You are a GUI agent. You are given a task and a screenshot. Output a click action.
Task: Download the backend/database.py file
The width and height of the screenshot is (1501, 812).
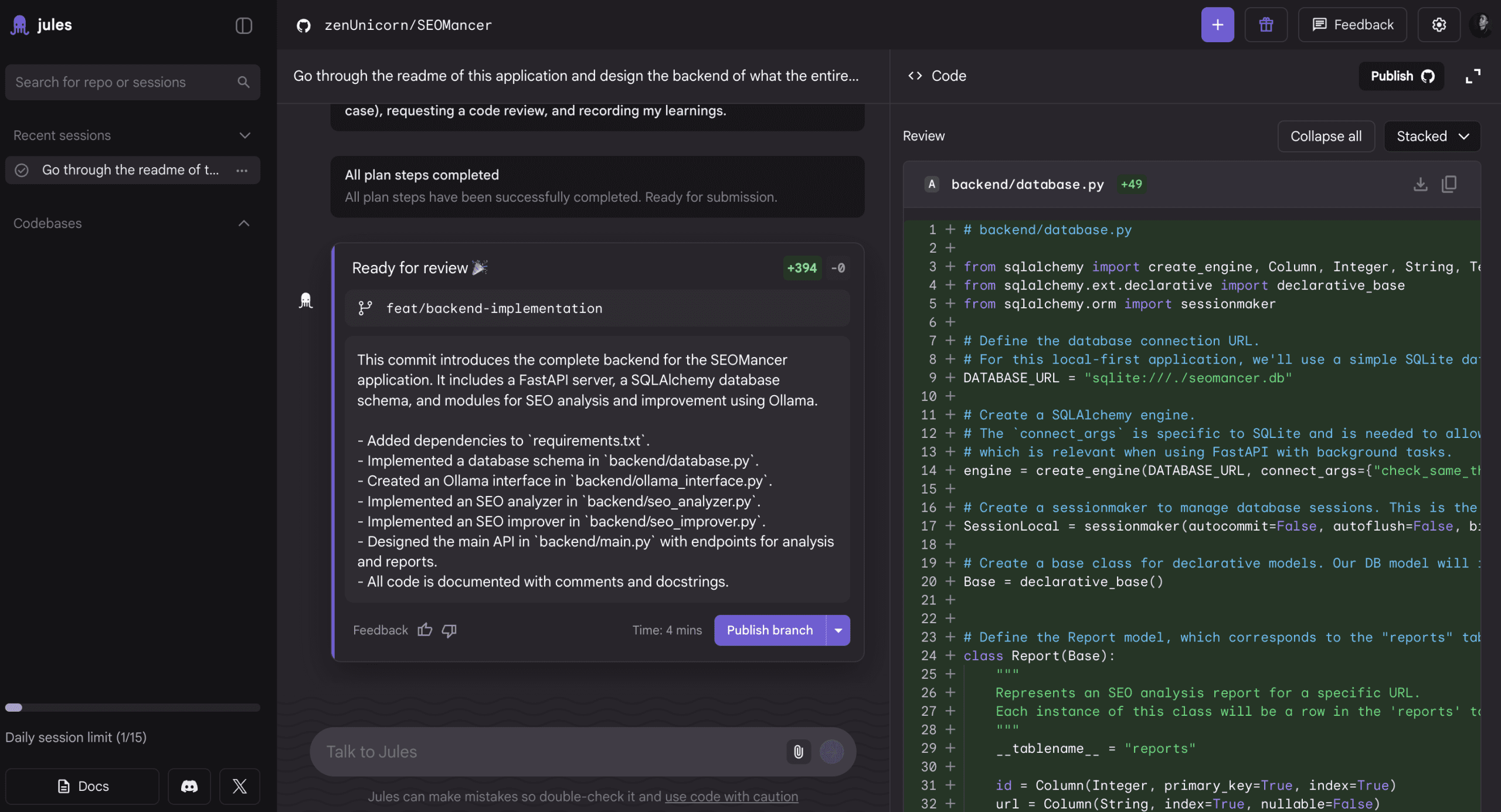[1420, 184]
